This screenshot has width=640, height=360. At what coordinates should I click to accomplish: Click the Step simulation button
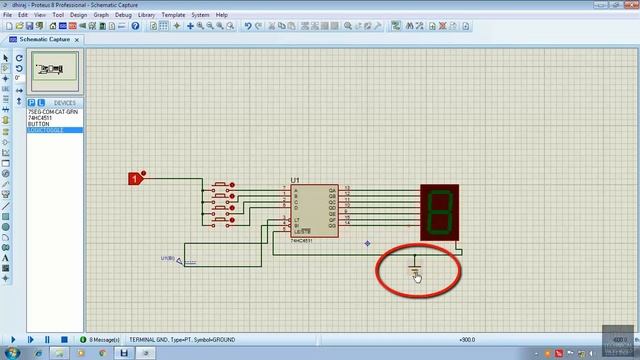pos(30,340)
